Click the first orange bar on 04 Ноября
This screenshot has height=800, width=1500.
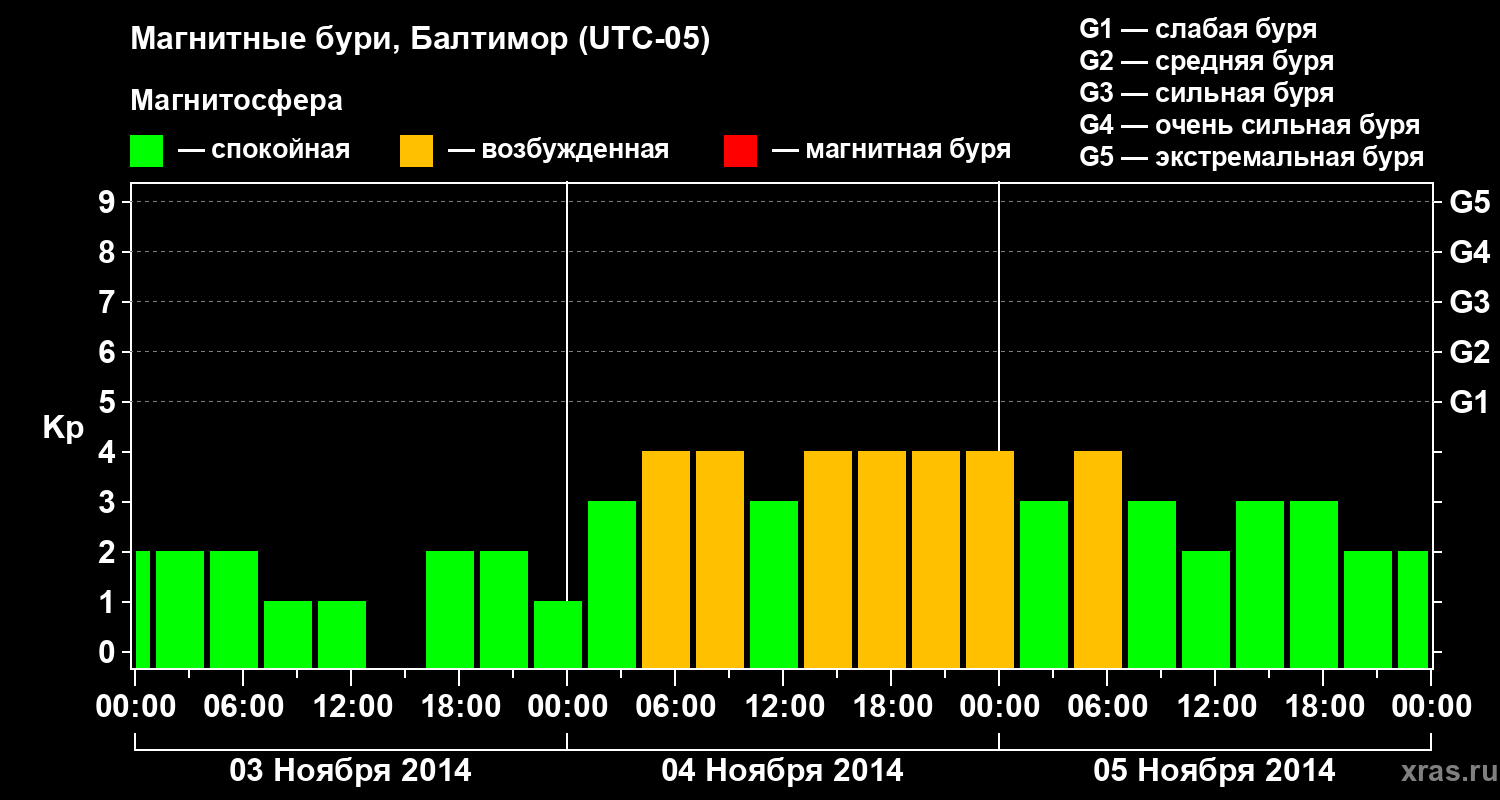tap(666, 559)
